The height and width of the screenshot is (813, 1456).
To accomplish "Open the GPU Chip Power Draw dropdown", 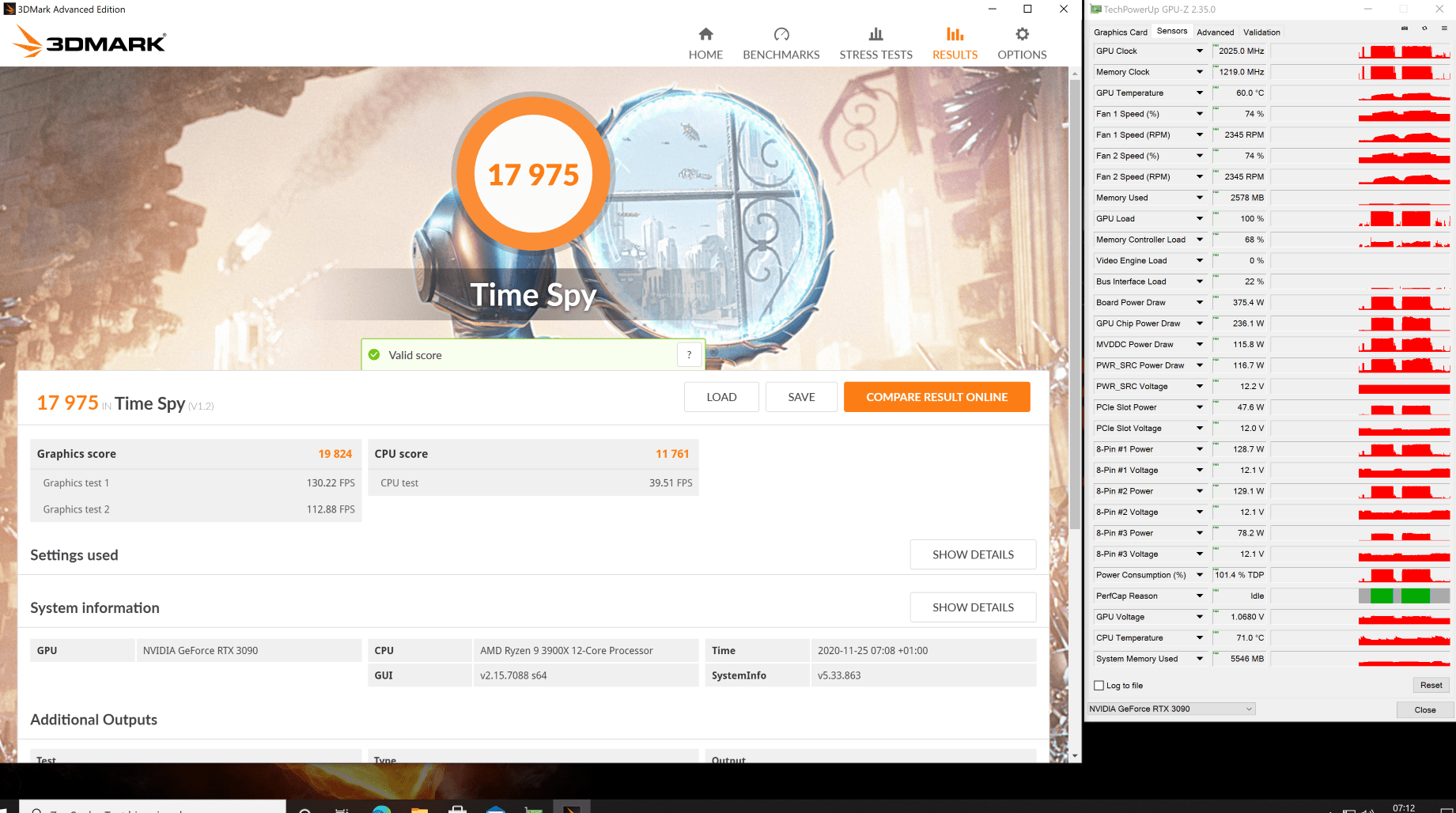I will [1200, 323].
